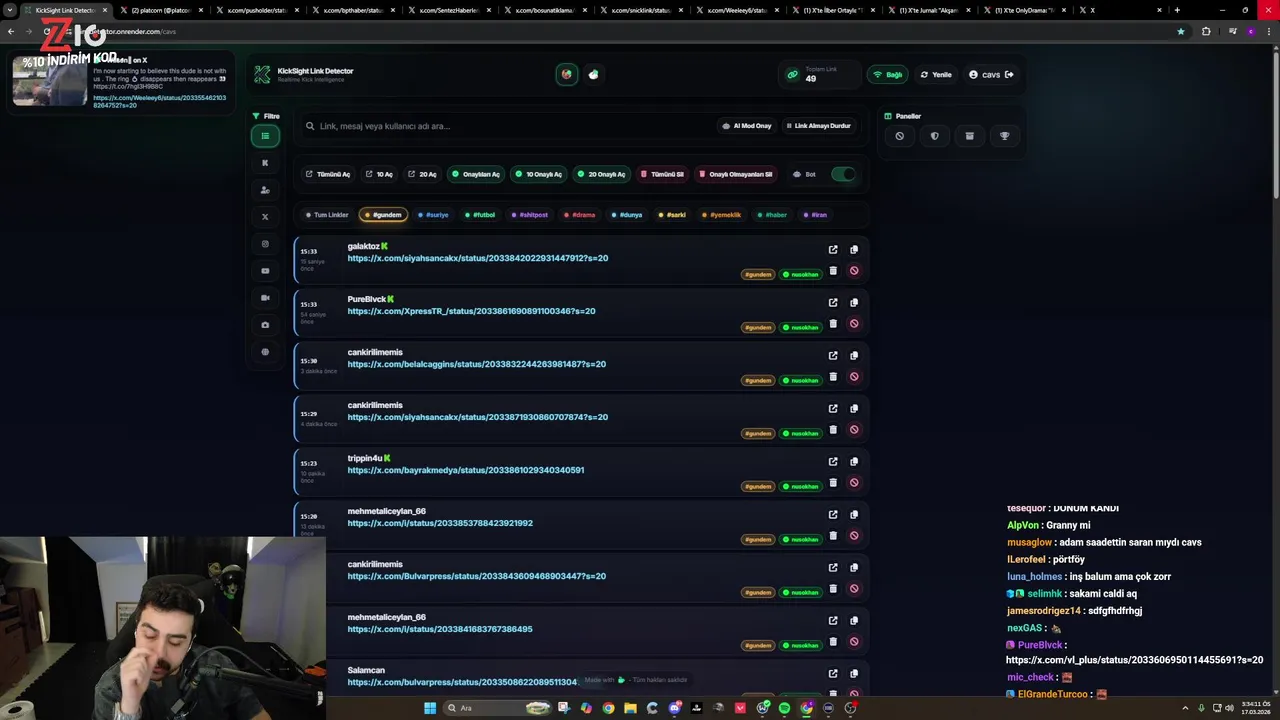Open the banned panel icon under Paneller
1280x720 pixels.
point(899,136)
